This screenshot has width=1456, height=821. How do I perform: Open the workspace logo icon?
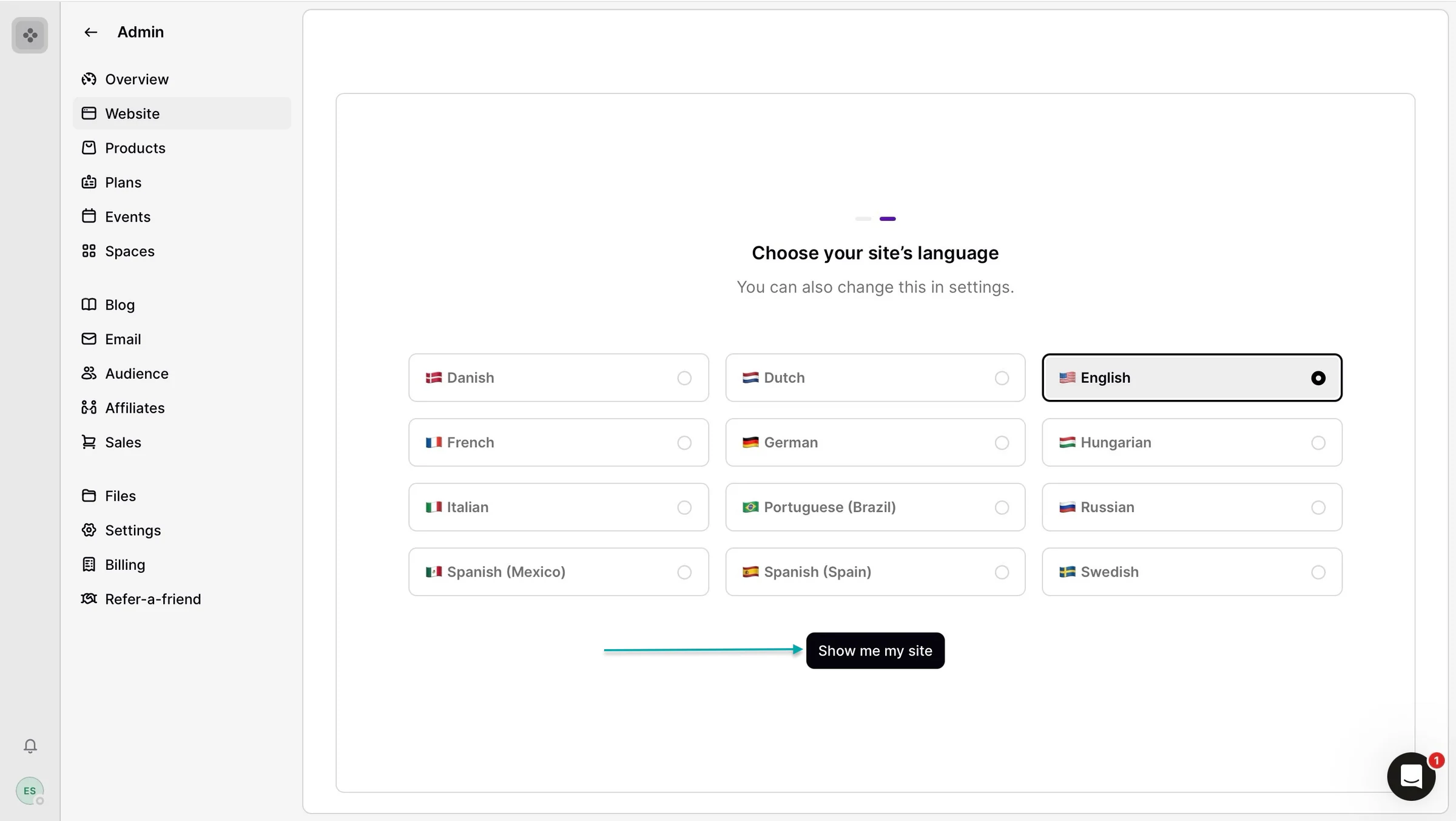coord(30,35)
